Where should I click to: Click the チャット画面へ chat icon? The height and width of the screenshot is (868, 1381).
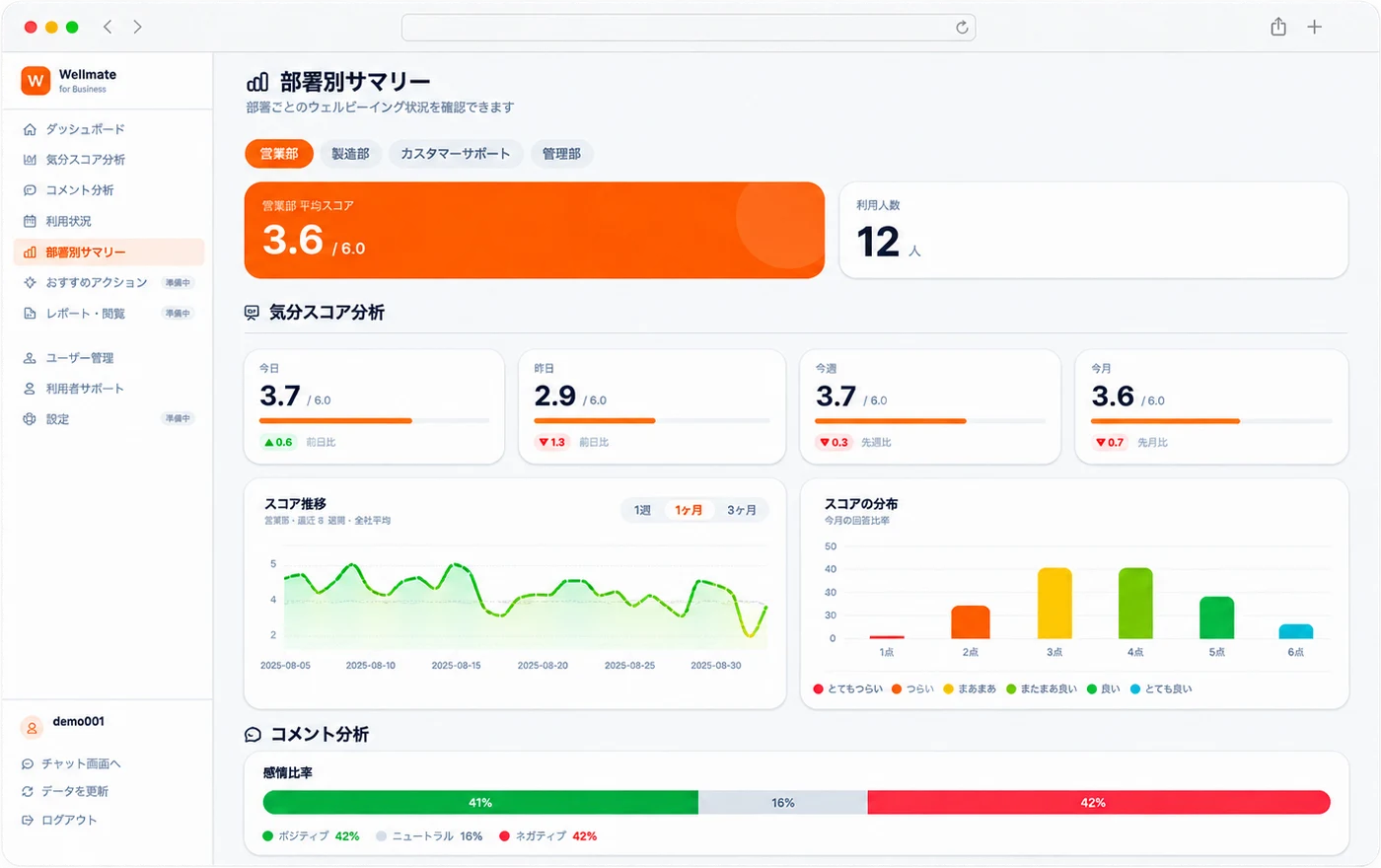28,764
